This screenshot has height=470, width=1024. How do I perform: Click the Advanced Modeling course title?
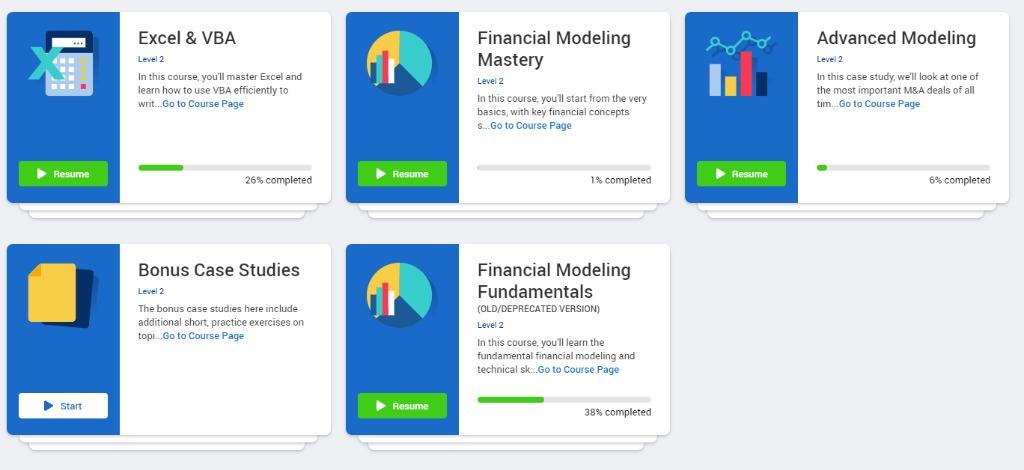click(896, 39)
